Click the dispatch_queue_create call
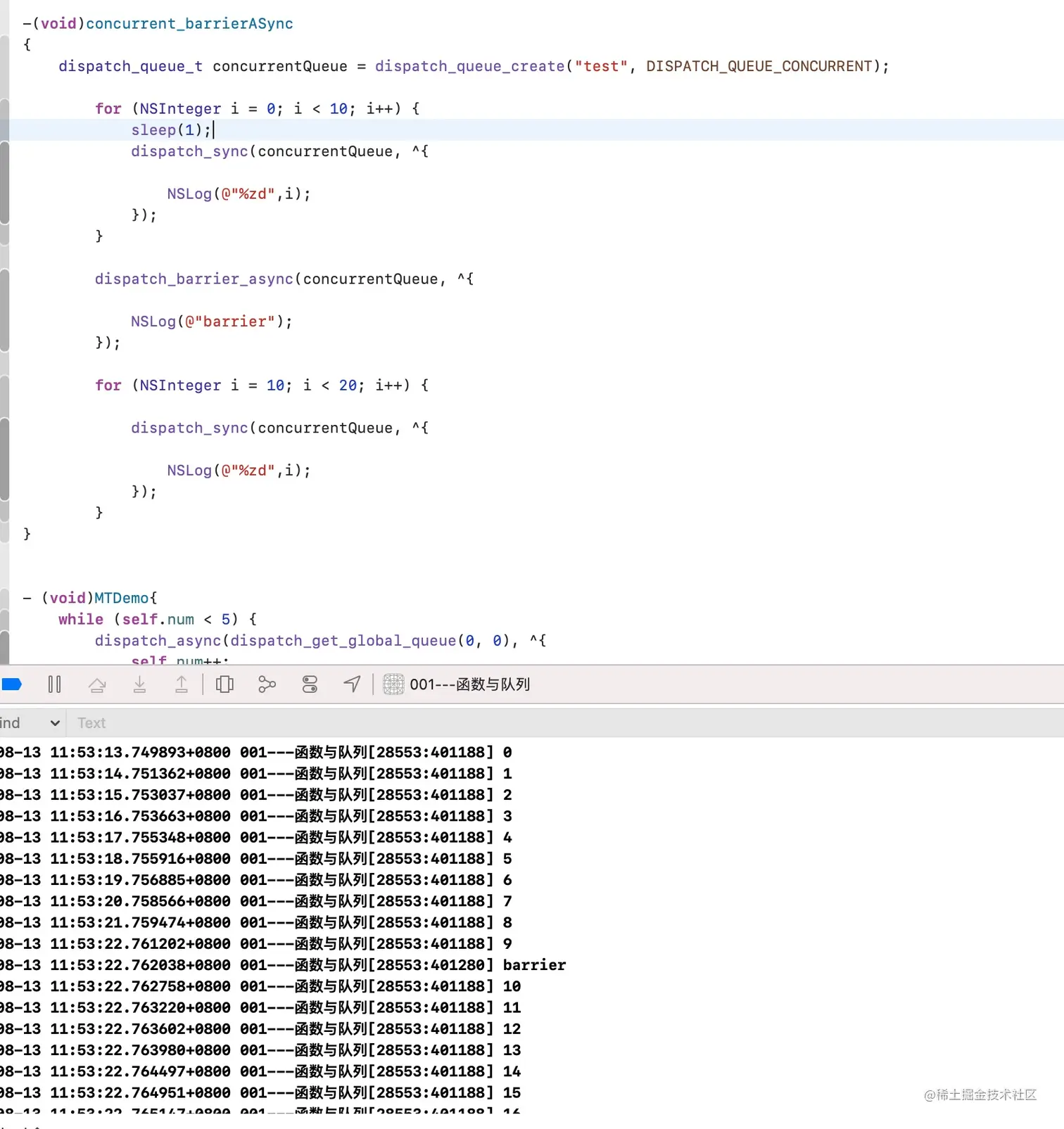Viewport: 1064px width, 1129px height. tap(470, 66)
